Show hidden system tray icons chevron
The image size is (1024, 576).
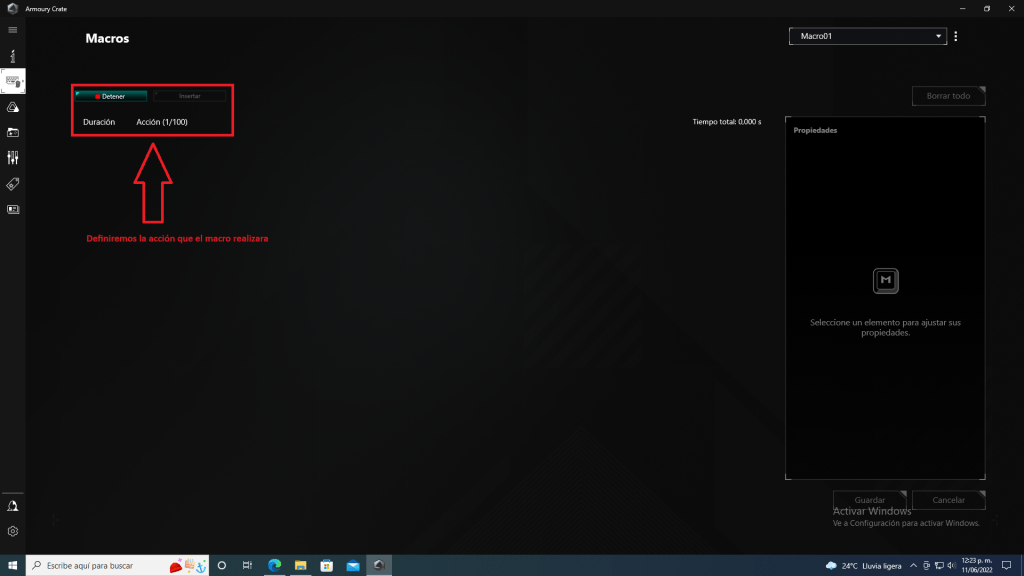click(913, 565)
